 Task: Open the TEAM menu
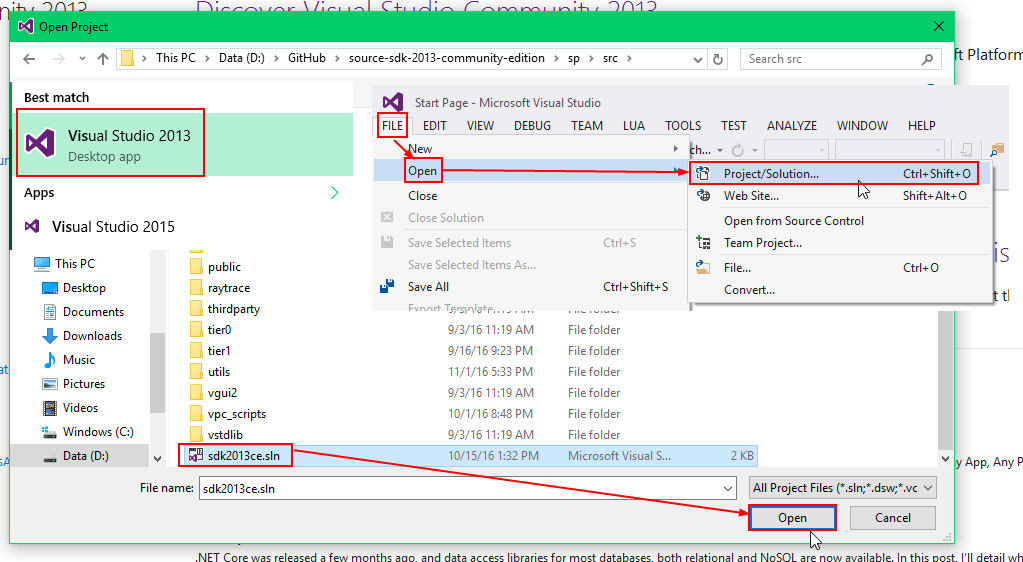click(x=587, y=125)
